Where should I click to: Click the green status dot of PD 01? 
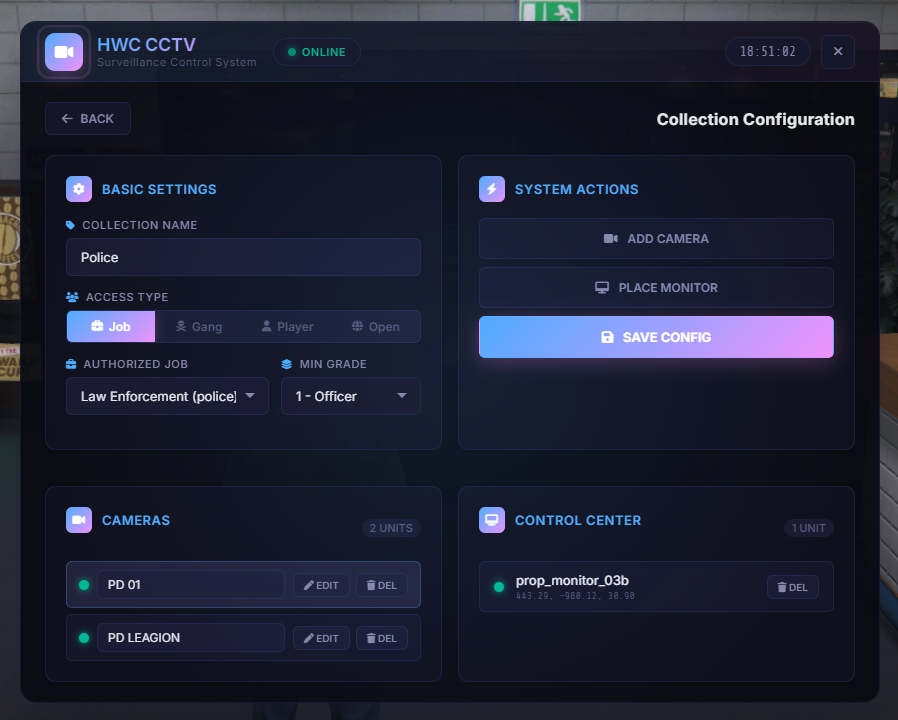(x=84, y=585)
